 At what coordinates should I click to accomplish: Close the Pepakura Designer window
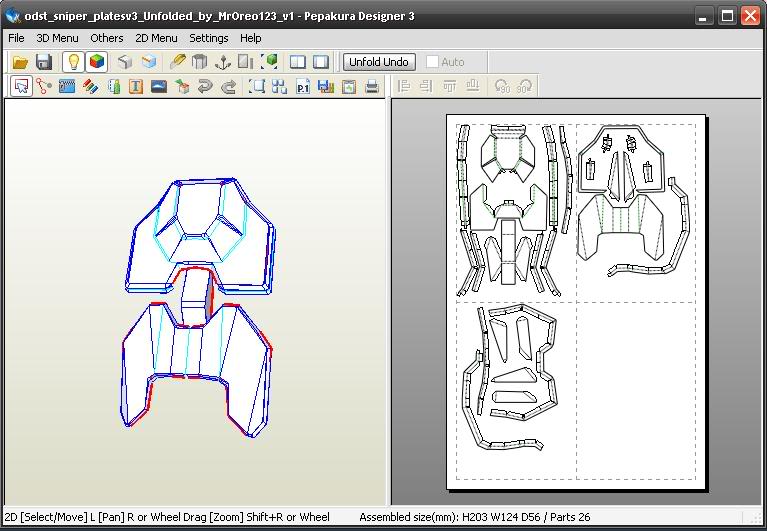tap(750, 16)
